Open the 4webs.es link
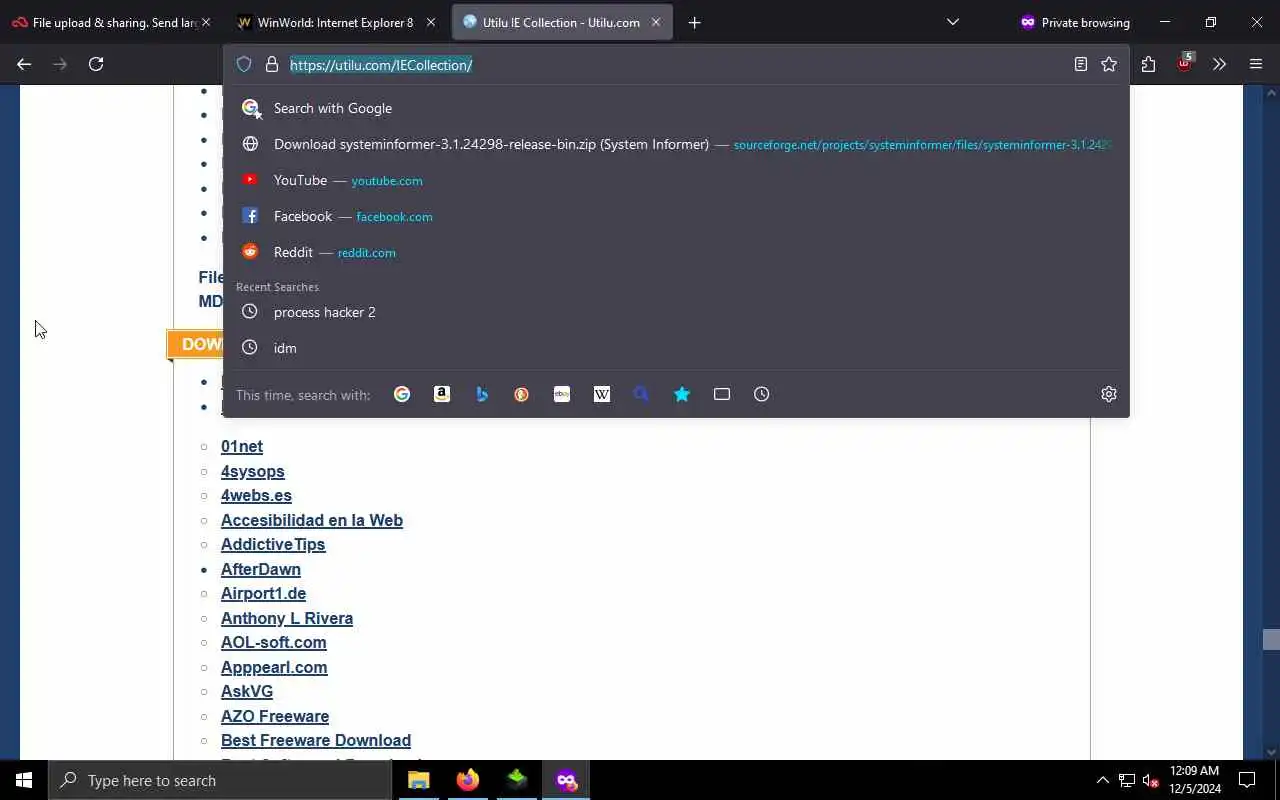 click(256, 495)
